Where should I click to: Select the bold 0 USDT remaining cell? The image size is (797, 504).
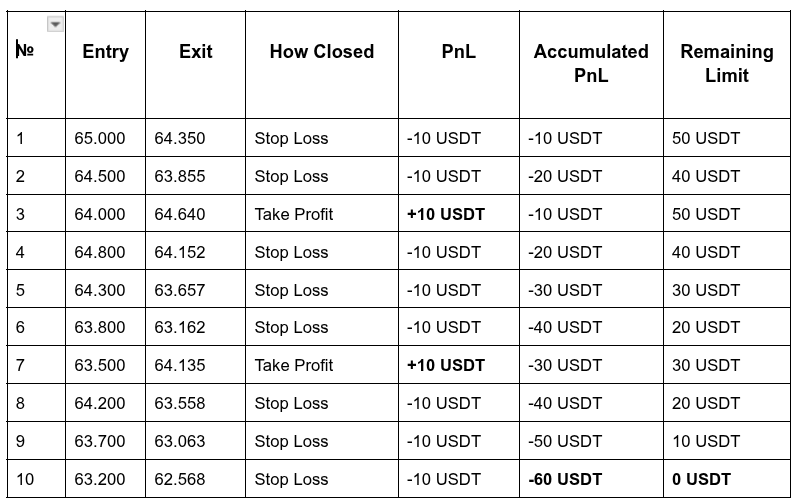[701, 479]
